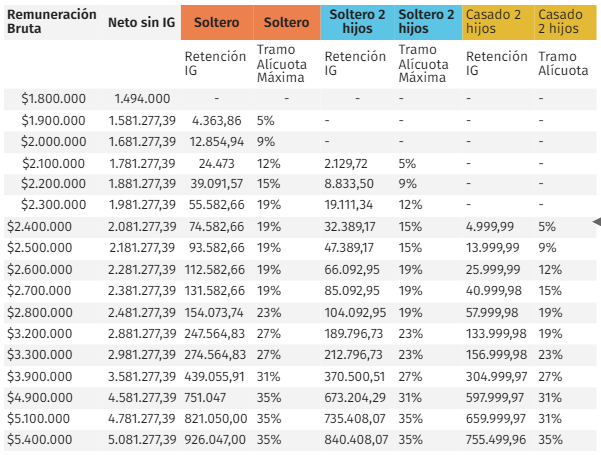
Task: Click the 926.047,00 retention value
Action: pos(216,439)
